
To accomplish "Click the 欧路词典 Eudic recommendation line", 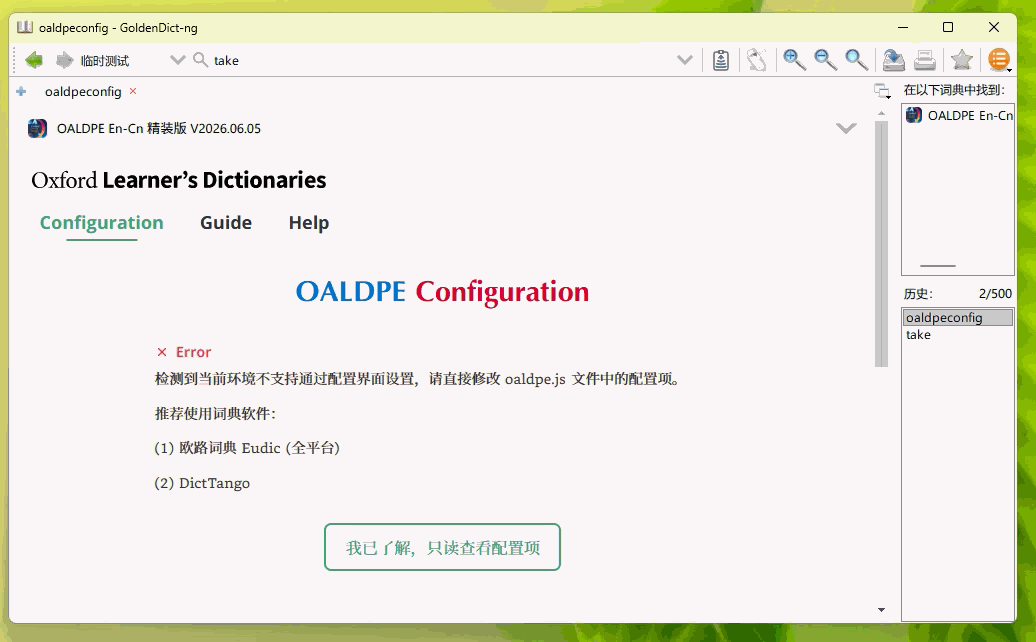I will [x=247, y=448].
